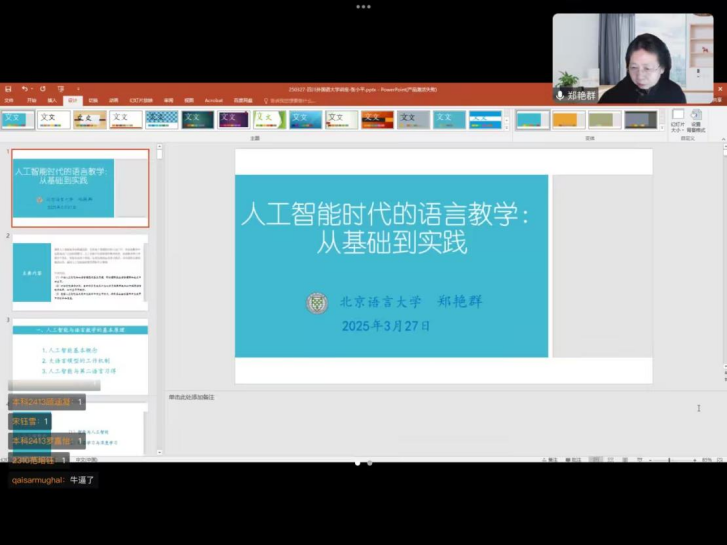Viewport: 727px width, 545px height.
Task: Apply the blue variant in Variants group
Action: tap(531, 120)
